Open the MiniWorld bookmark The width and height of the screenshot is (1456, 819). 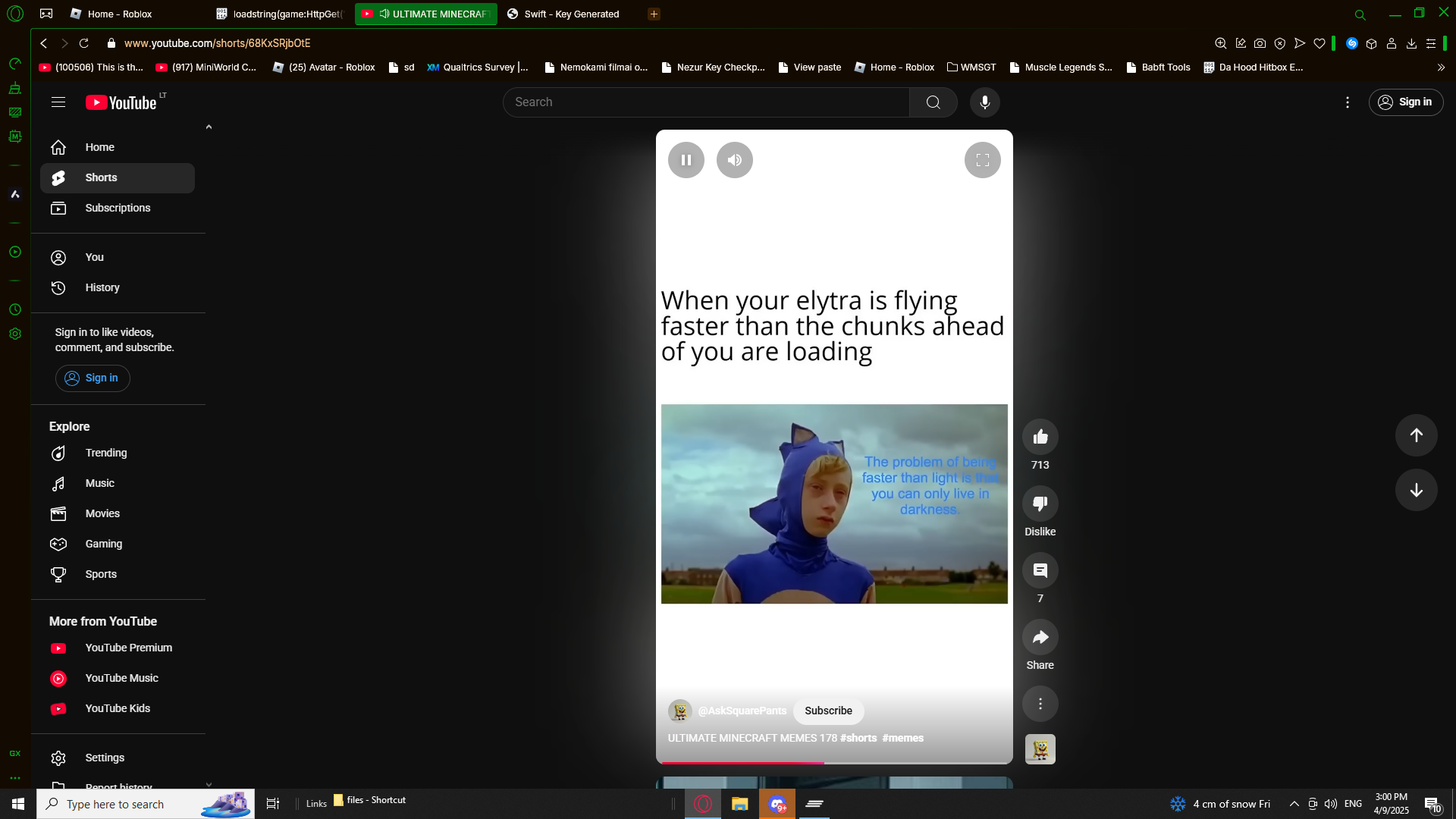pyautogui.click(x=206, y=67)
